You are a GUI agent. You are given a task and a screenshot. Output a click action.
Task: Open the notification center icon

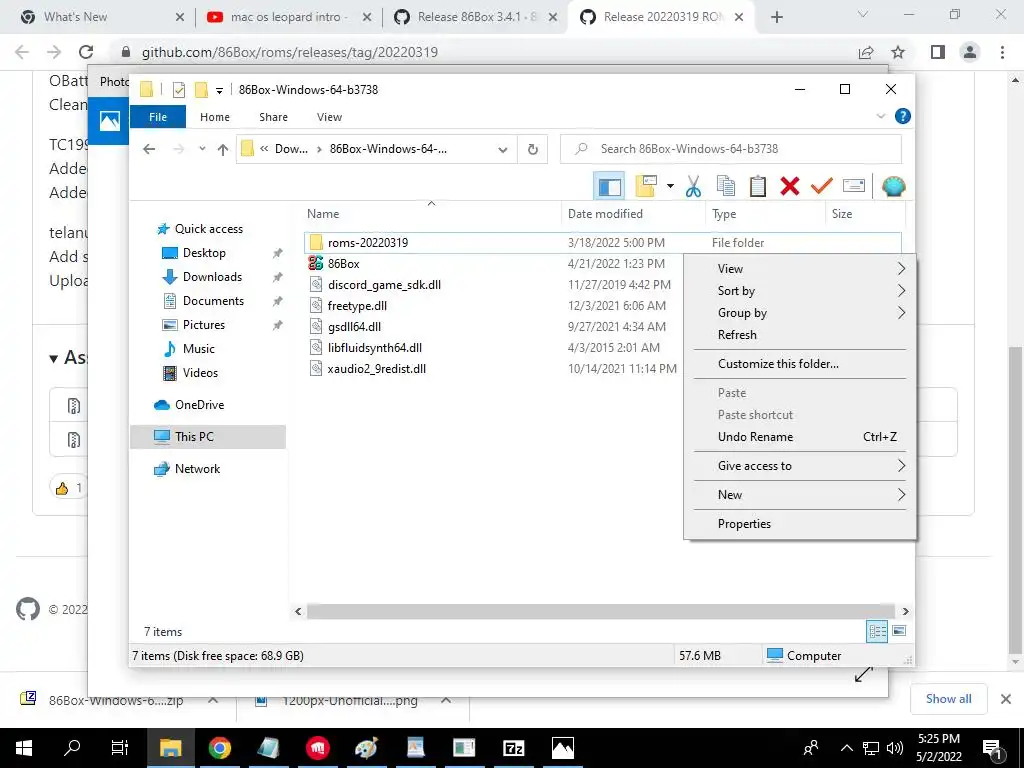click(x=993, y=749)
